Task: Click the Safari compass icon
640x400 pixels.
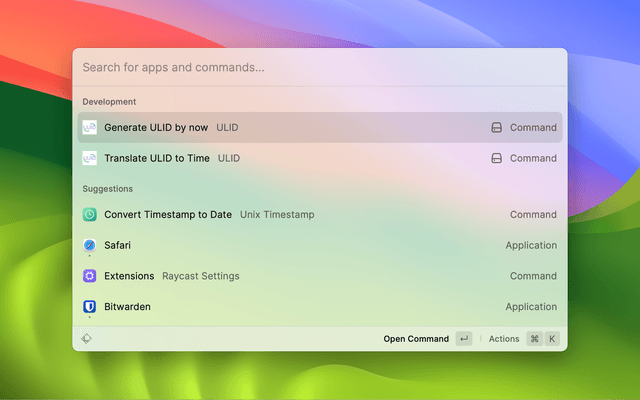Action: point(90,245)
